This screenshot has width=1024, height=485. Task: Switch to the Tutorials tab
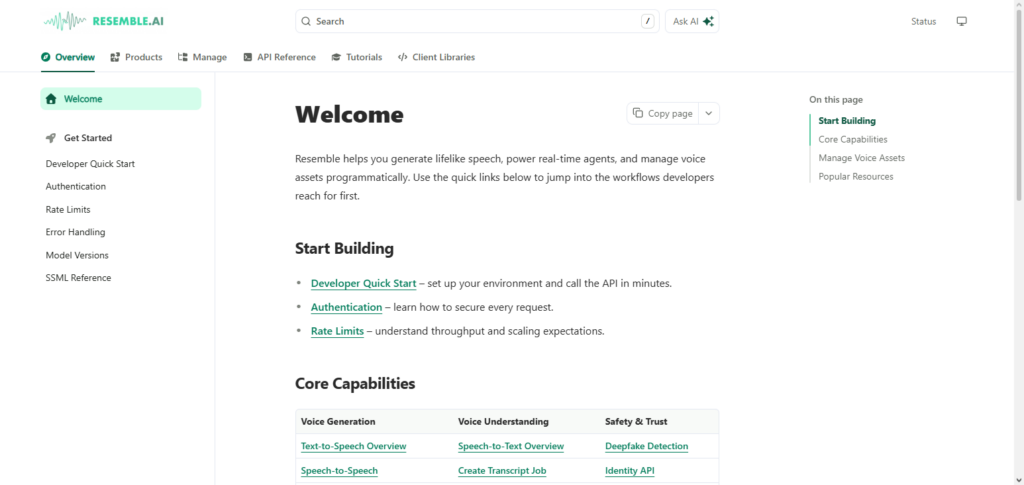coord(357,57)
